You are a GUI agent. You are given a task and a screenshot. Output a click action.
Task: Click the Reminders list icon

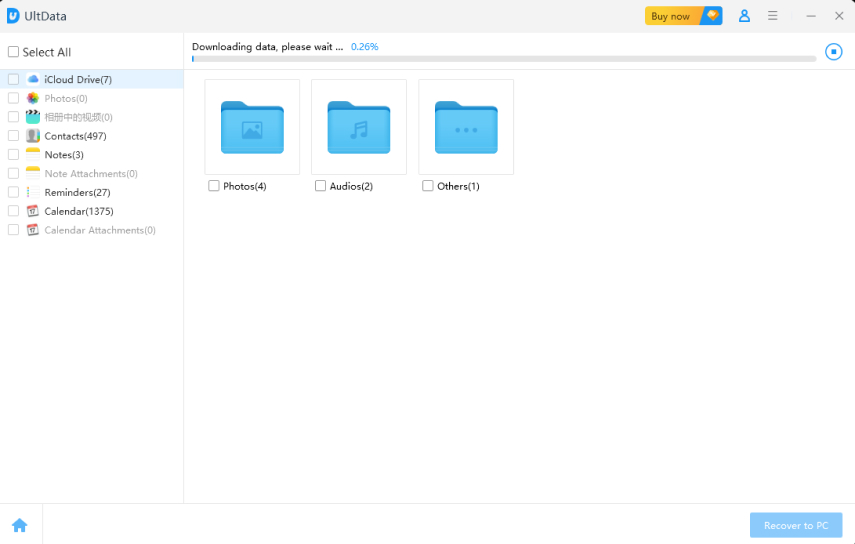point(33,192)
